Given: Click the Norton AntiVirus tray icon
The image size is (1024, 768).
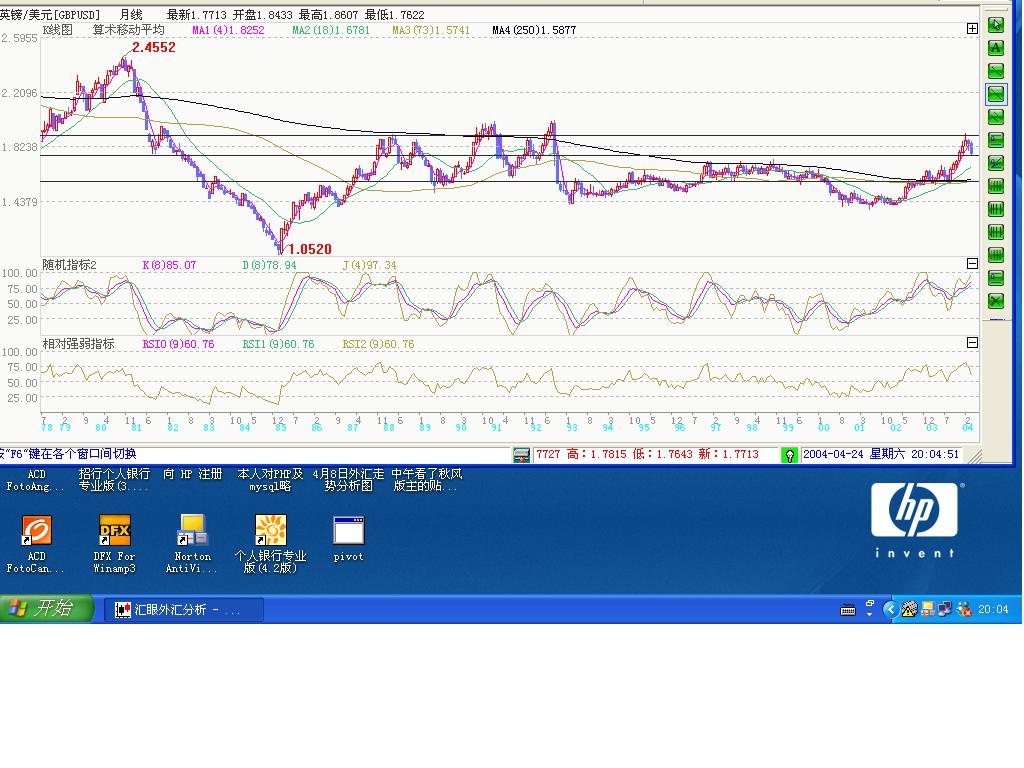Looking at the screenshot, I should [x=927, y=609].
